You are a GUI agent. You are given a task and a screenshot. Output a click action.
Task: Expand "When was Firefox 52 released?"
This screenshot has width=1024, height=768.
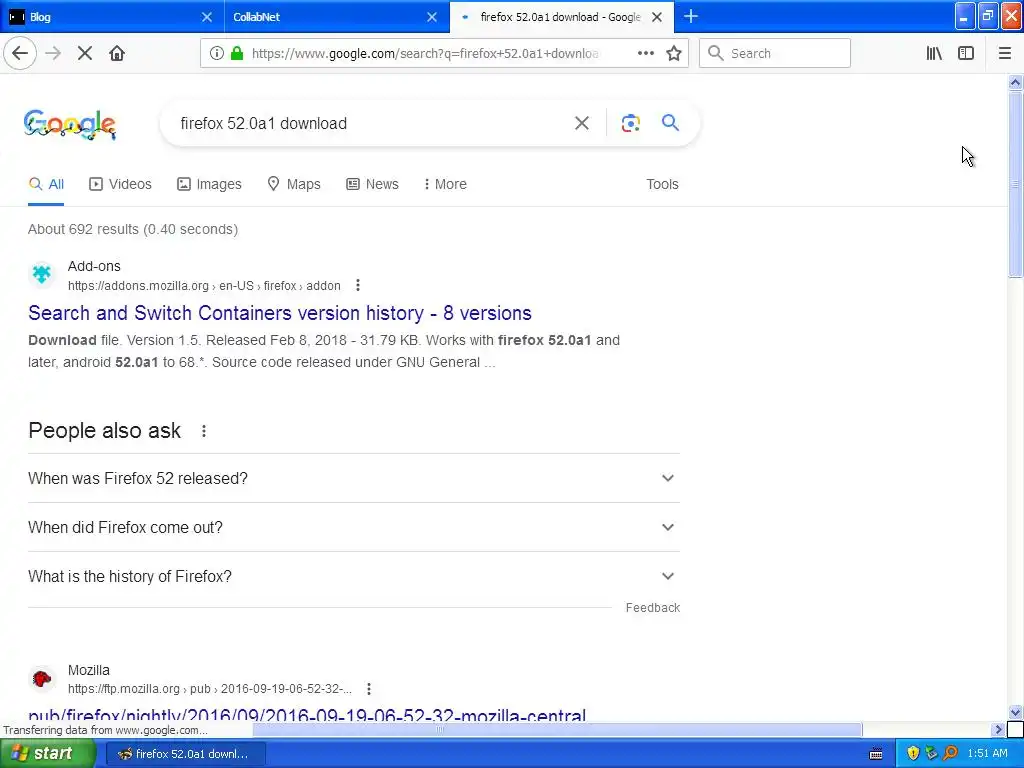[x=354, y=478]
